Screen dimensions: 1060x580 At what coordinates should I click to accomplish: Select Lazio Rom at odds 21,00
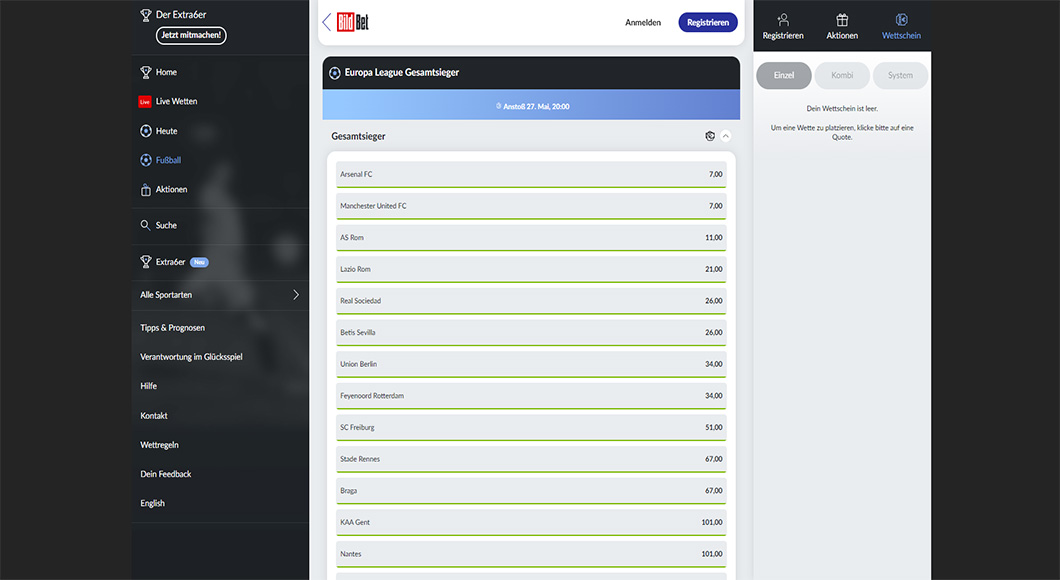(531, 269)
